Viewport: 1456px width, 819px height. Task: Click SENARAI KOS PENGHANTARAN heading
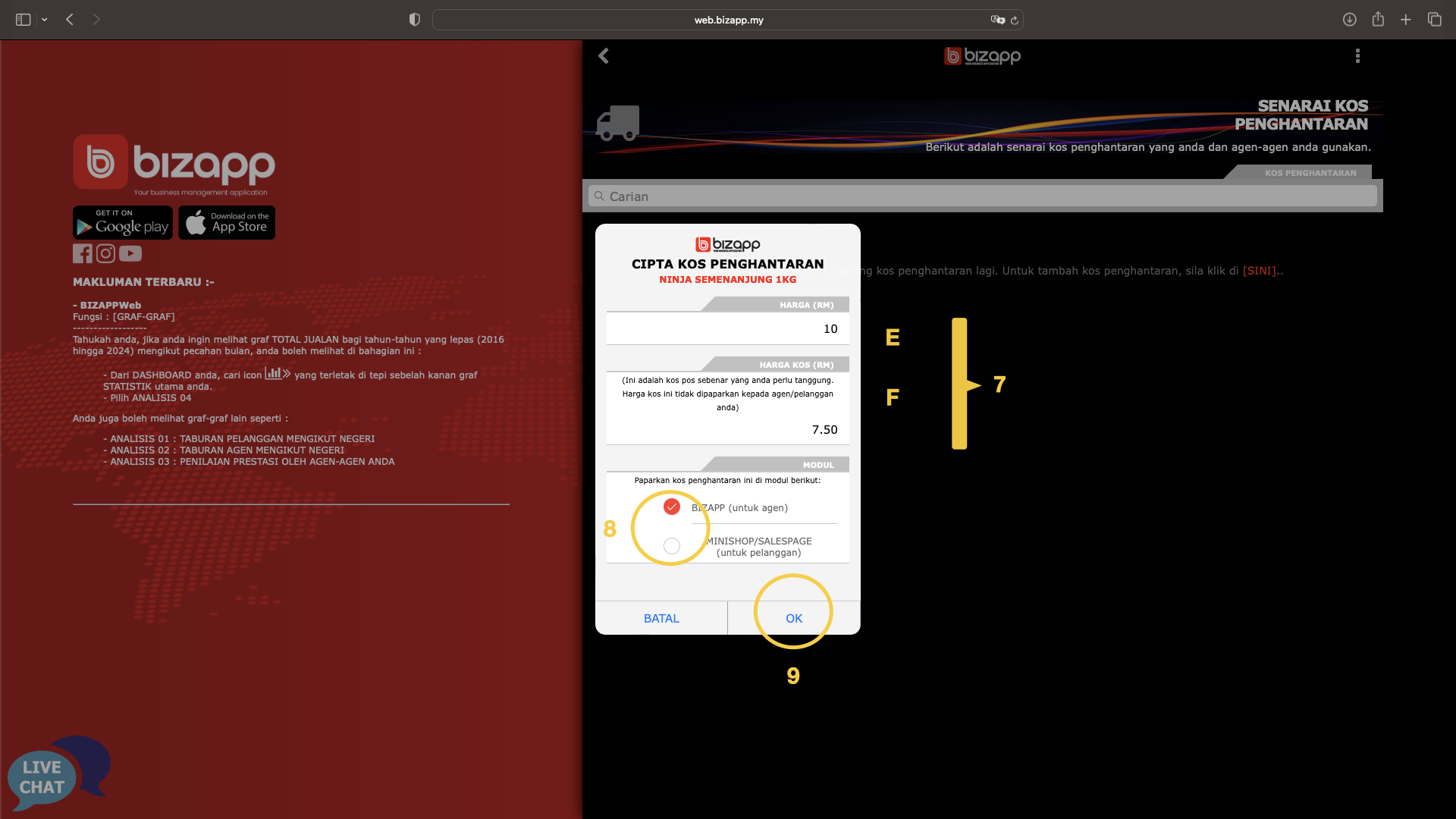tap(1301, 115)
